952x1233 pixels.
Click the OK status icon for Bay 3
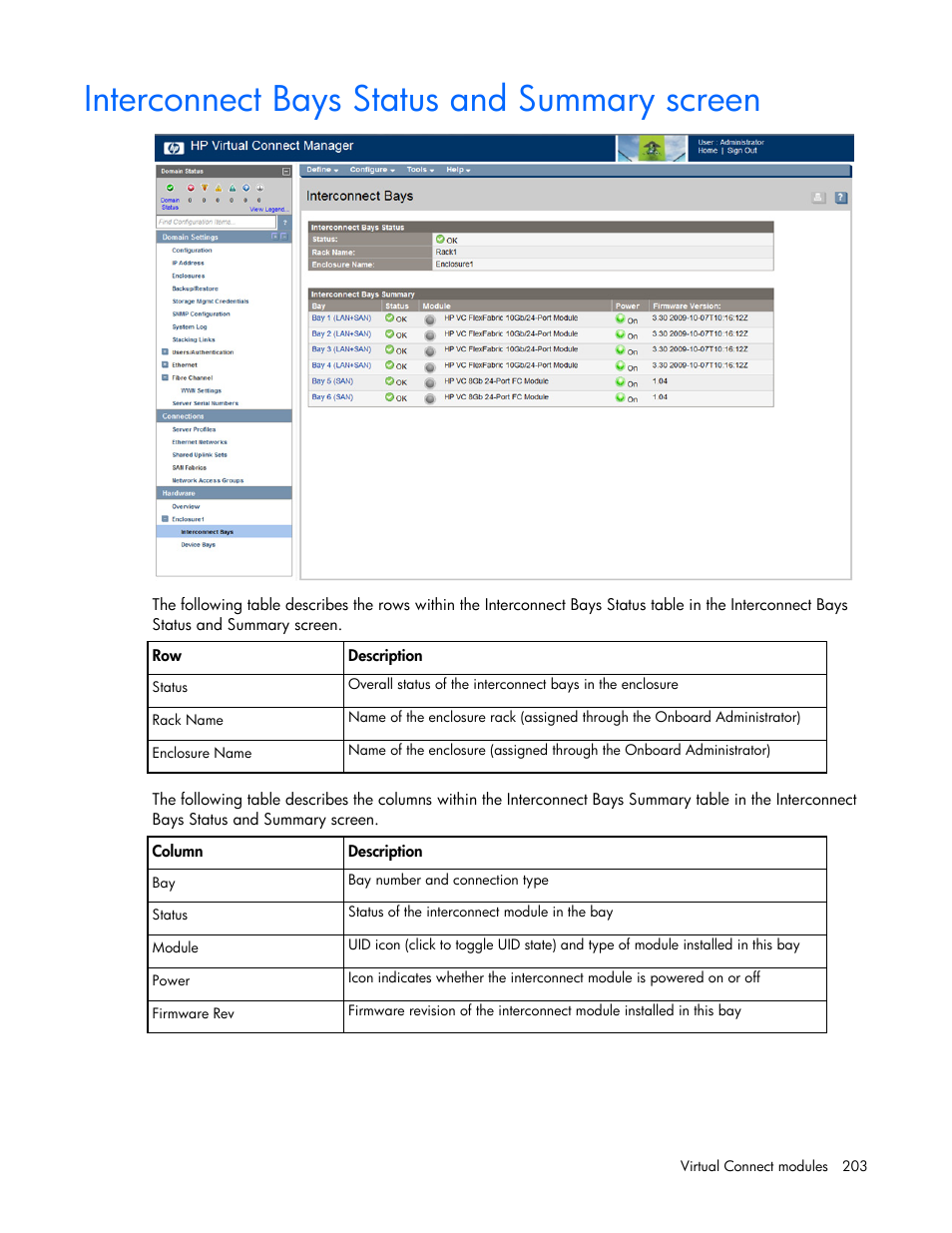(390, 349)
